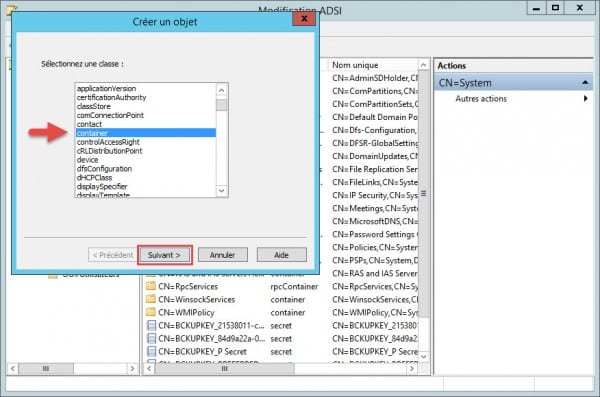Select classStore class
Screen dimensions: 600x397
(94, 106)
